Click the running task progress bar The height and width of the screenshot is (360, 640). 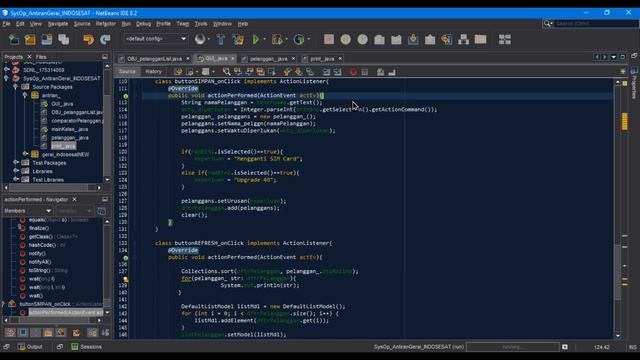pyautogui.click(x=513, y=347)
